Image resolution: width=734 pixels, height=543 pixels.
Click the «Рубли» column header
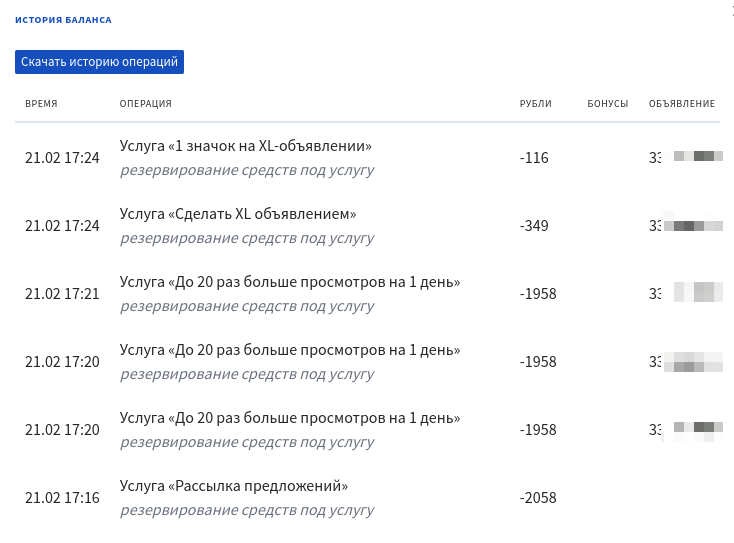coord(535,104)
